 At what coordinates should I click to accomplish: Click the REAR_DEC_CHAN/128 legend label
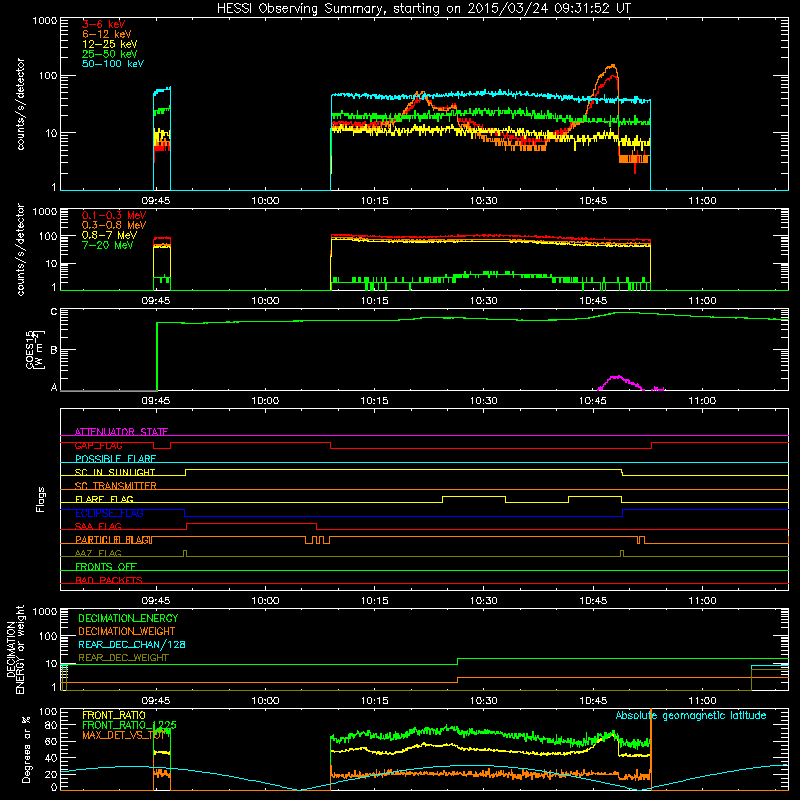[x=132, y=644]
